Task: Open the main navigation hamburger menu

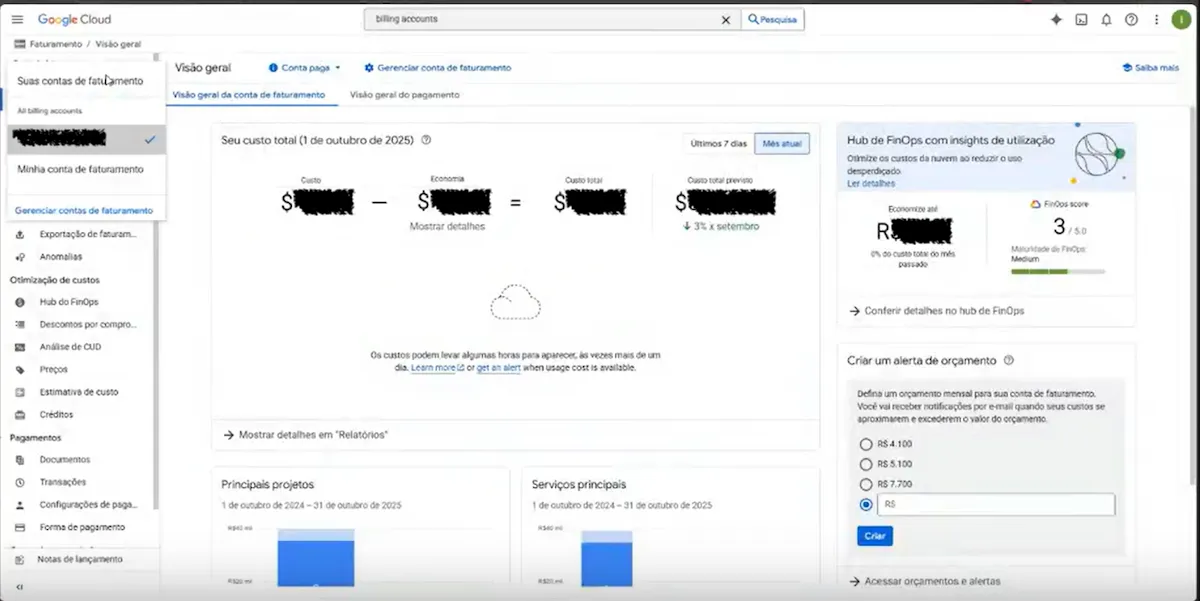Action: (x=17, y=19)
